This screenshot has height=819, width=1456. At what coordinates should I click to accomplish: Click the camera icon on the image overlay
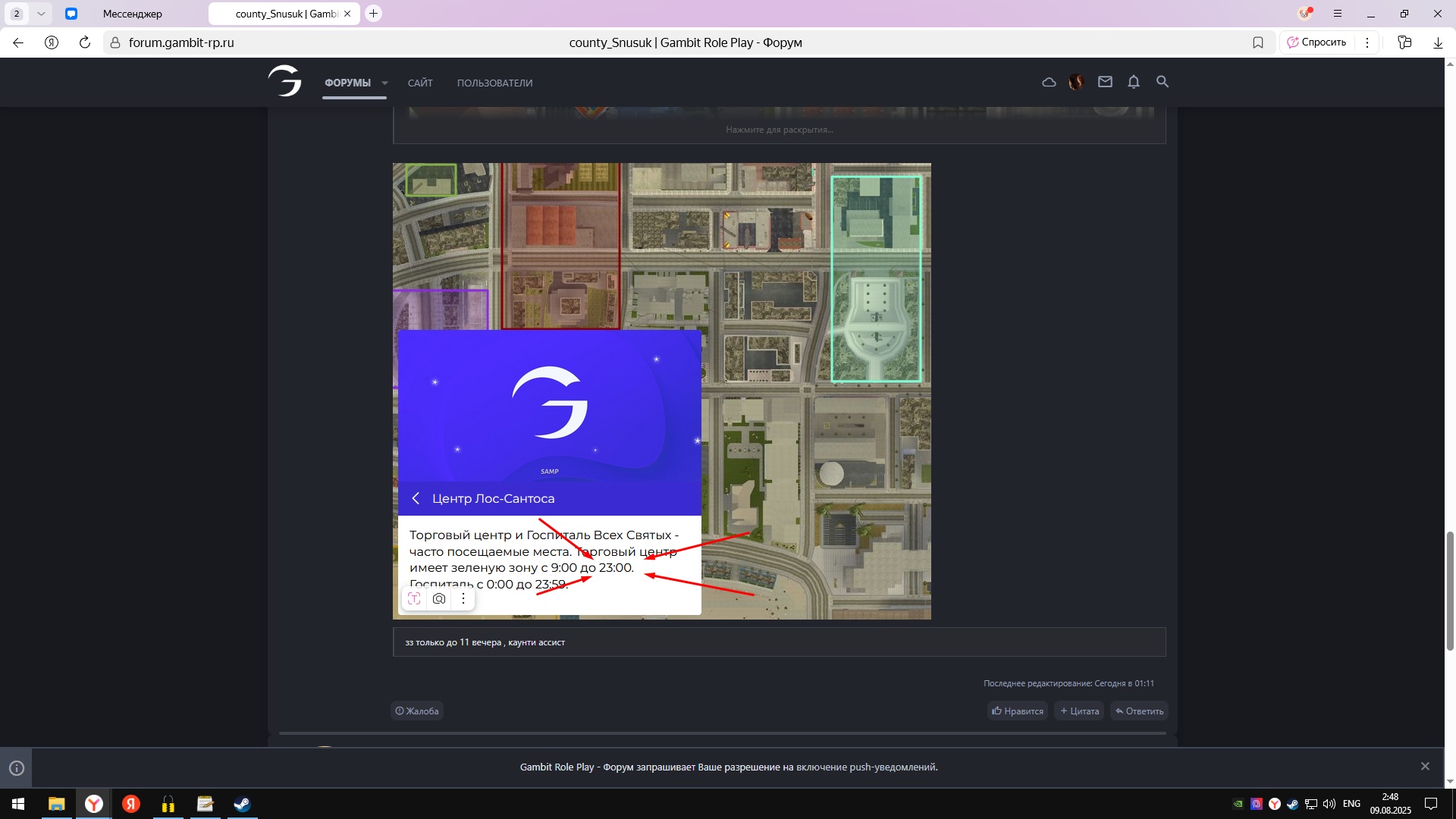click(439, 599)
